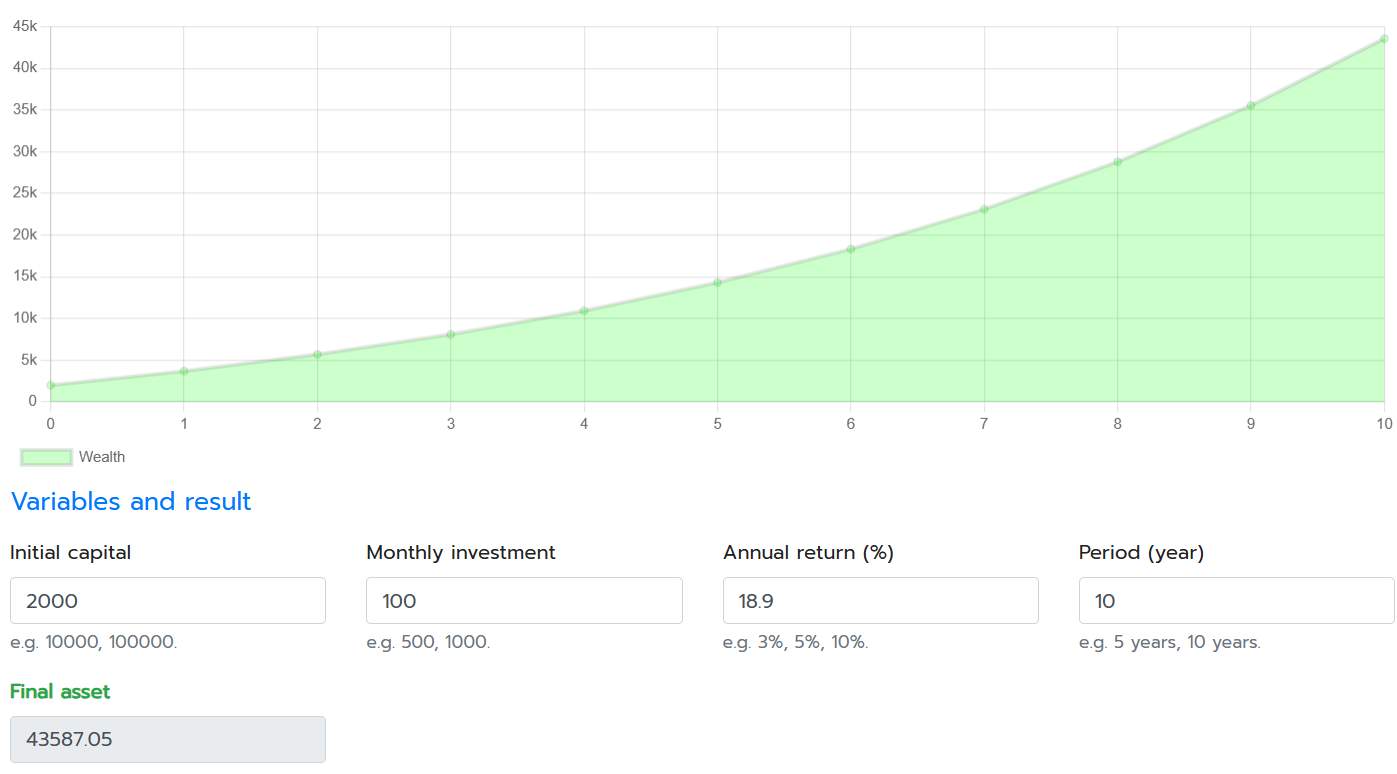Click the chart data point at year 0
Screen dimensions: 1397x774
(x=51, y=385)
